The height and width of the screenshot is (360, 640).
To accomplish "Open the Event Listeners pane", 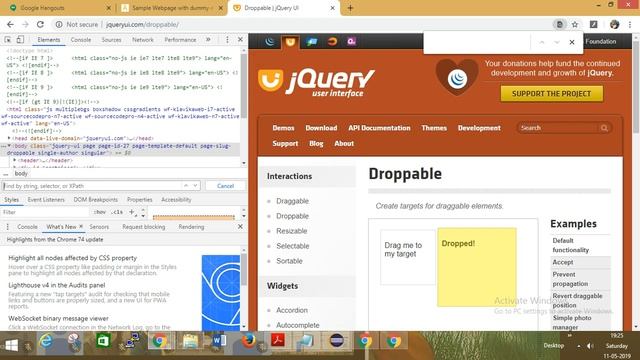I will pos(46,200).
